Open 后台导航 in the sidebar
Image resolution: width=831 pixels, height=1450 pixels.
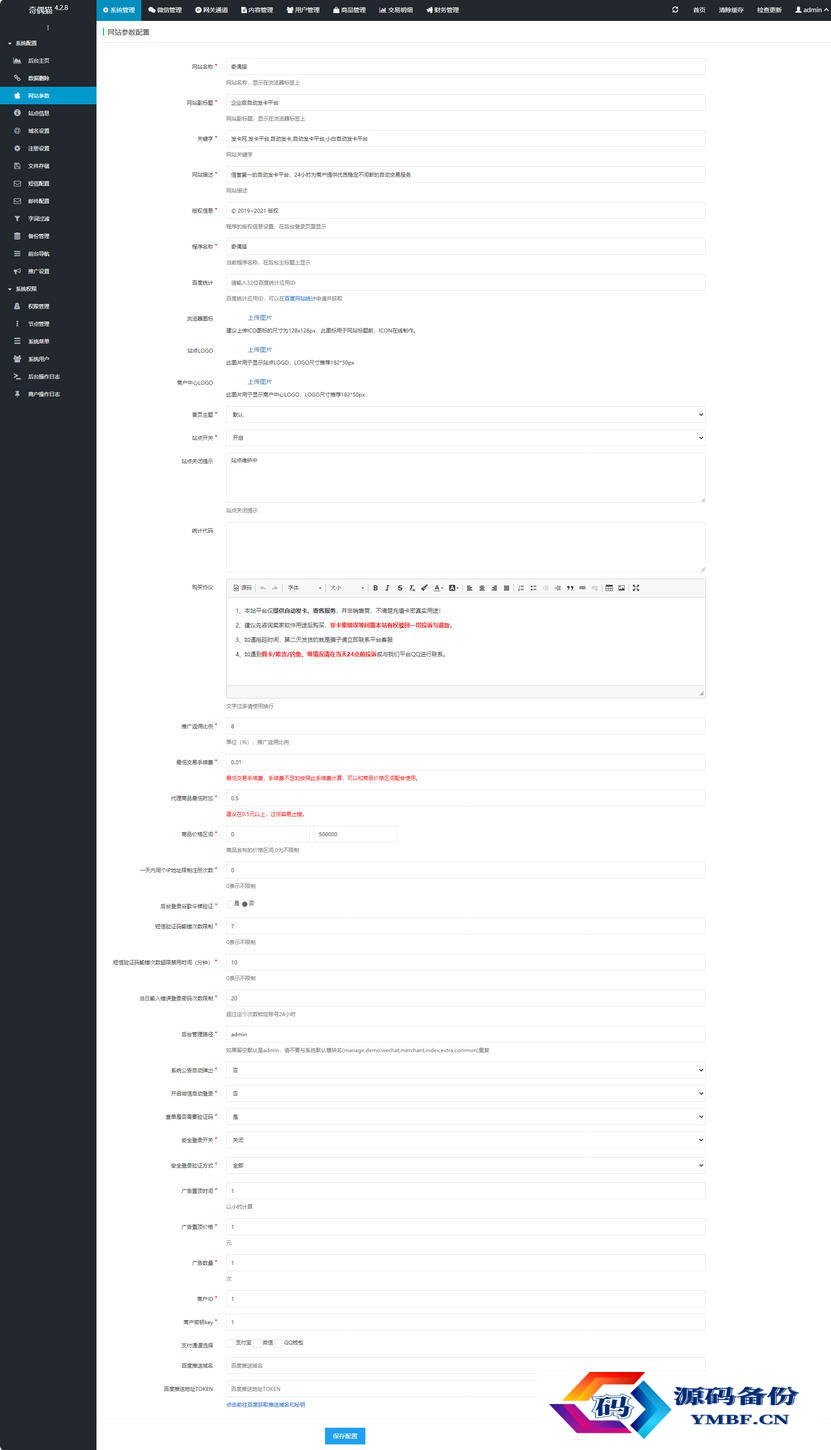(48, 253)
